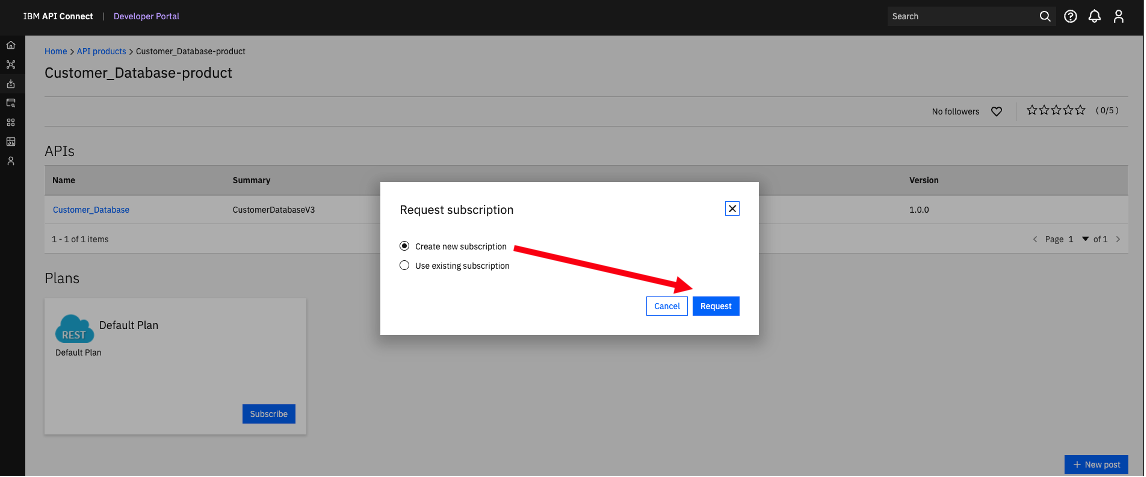Image resolution: width=1146 pixels, height=477 pixels.
Task: Click the search magnifier icon
Action: 1045,16
